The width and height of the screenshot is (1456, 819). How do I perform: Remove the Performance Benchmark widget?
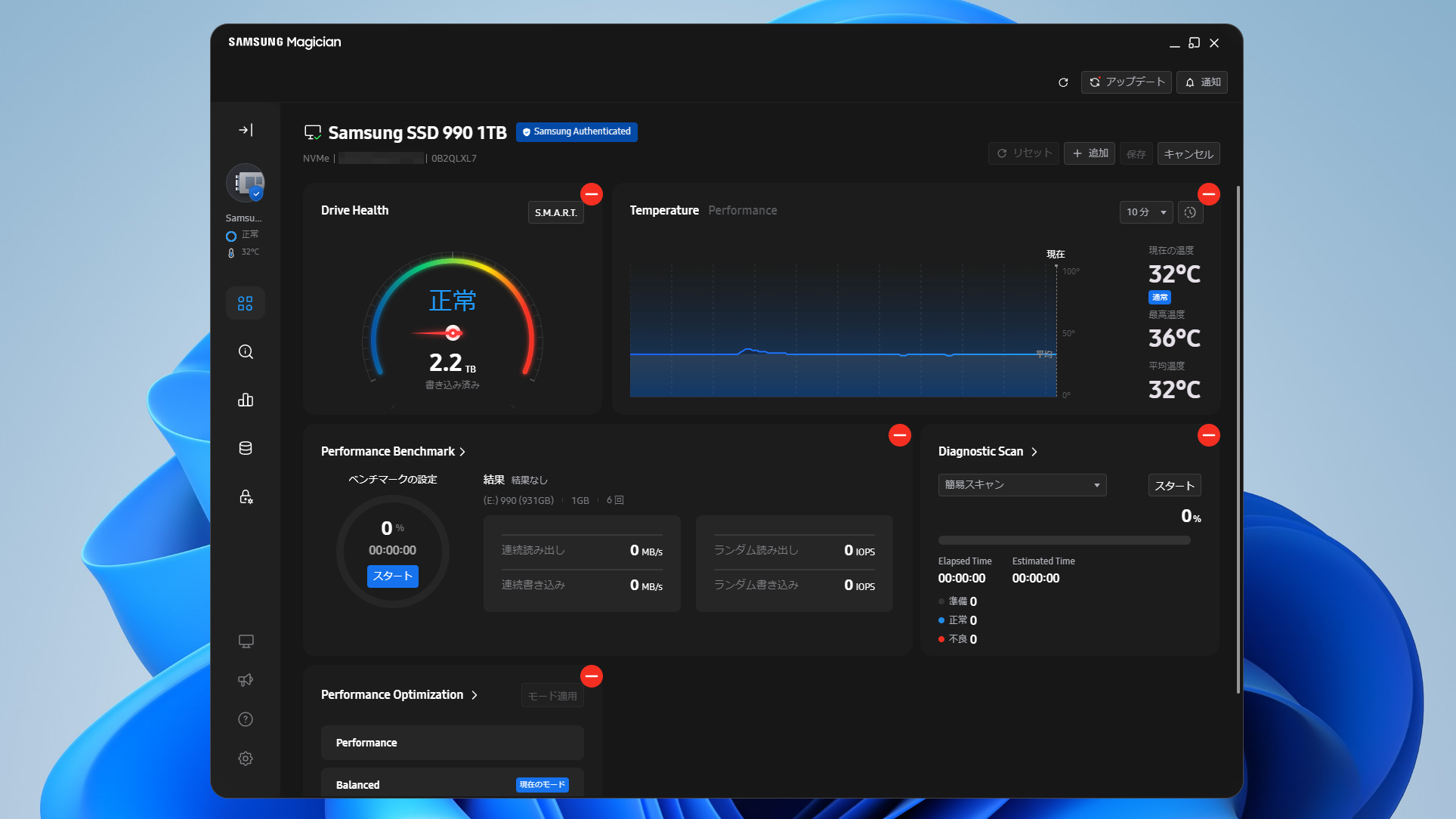(899, 435)
